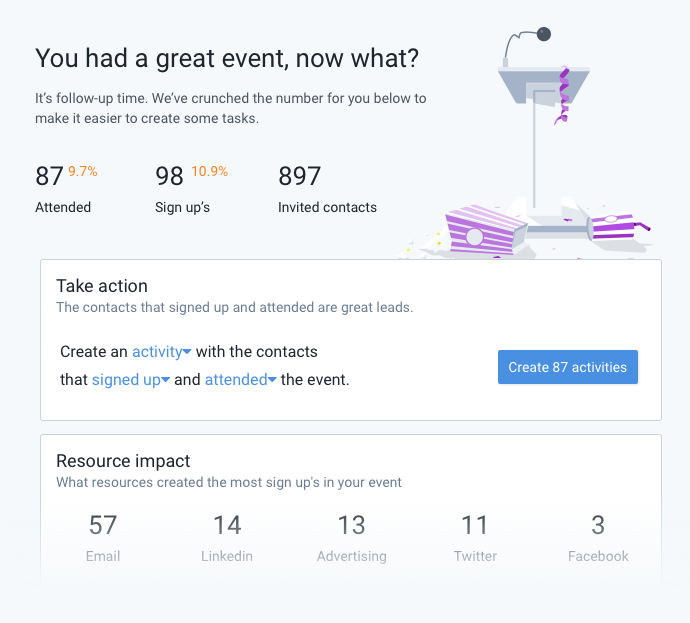Click the striped popcorn box illustration
Viewport: 690px width, 623px height.
tap(484, 230)
